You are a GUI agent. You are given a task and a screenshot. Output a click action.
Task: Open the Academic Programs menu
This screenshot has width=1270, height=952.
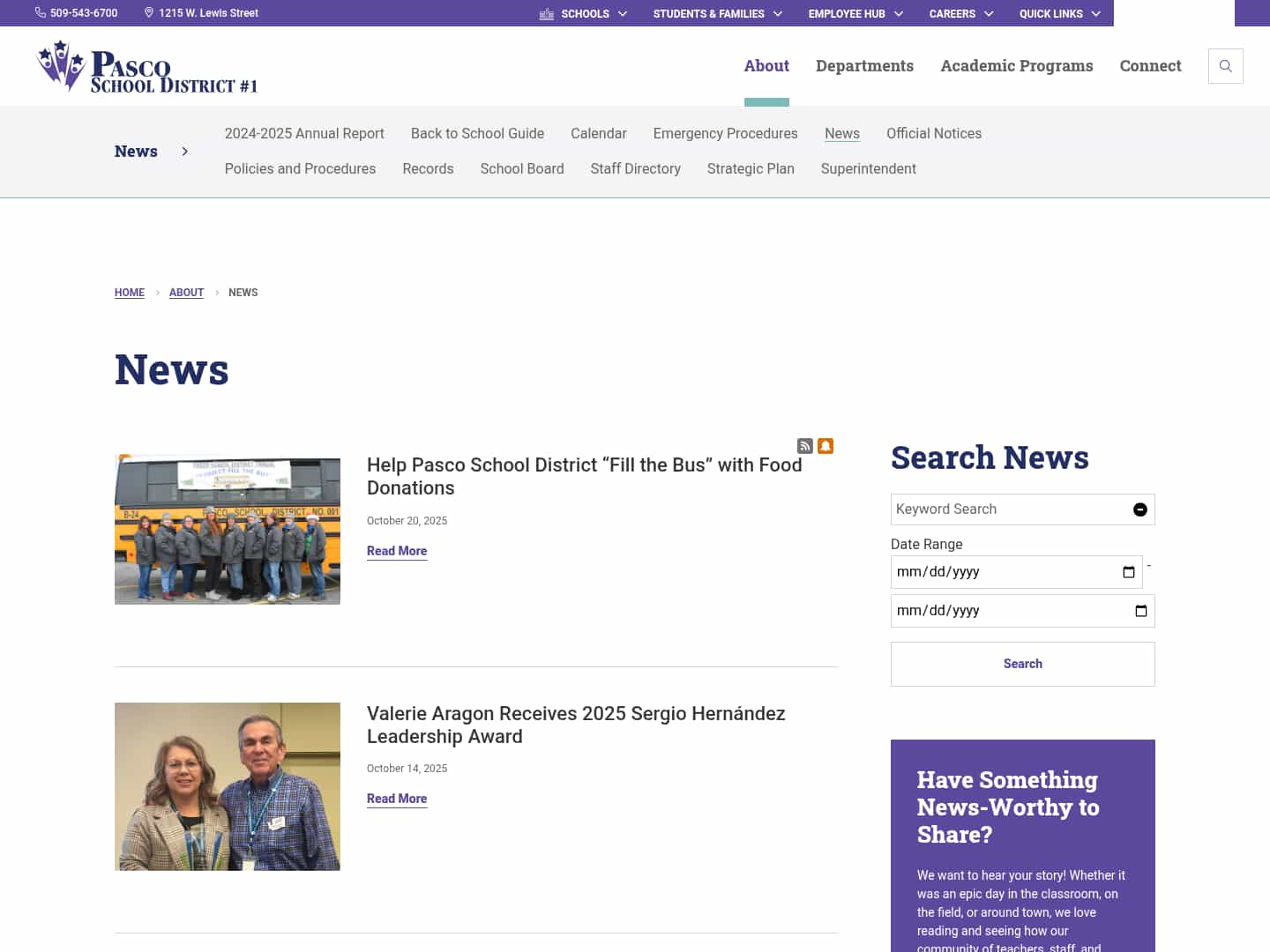[1016, 65]
